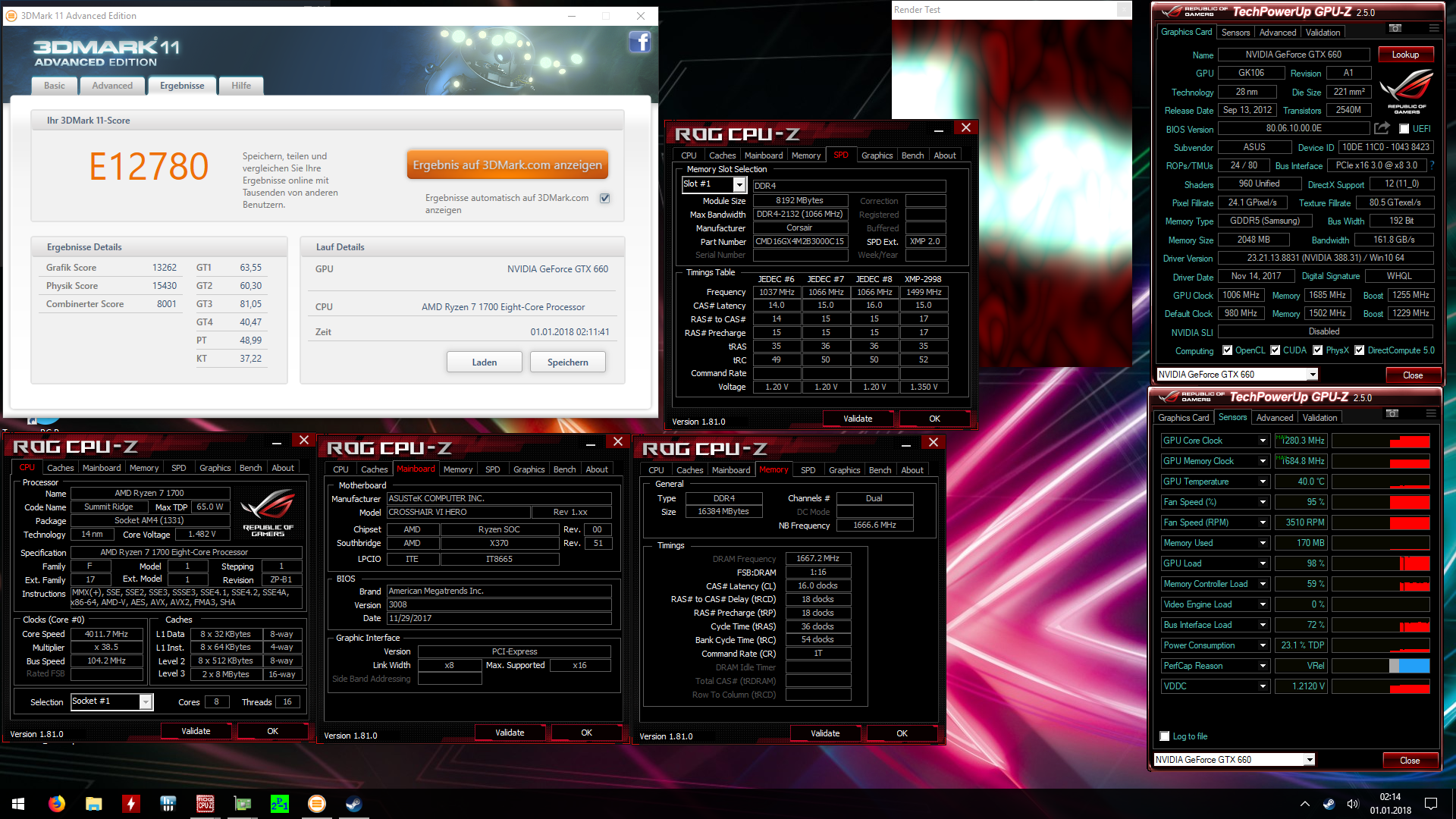1456x819 pixels.
Task: Open hamburger menu in Graphics Card GPU-Z window
Action: coord(1433,28)
